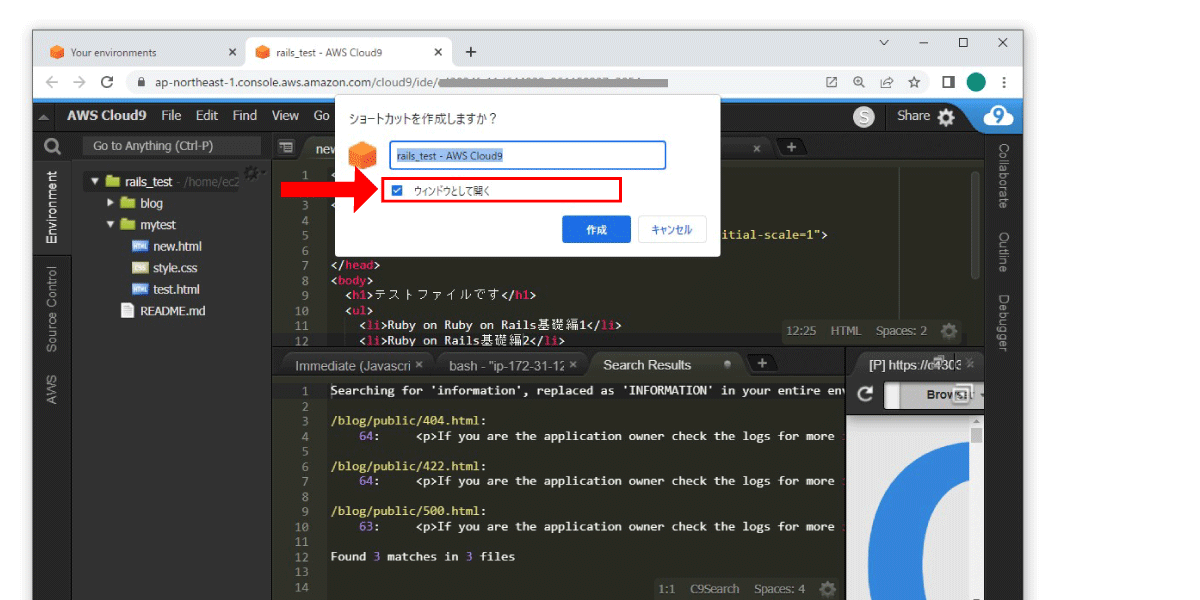Image resolution: width=1200 pixels, height=600 pixels.
Task: Open Chrome tab search dropdown chevron
Action: click(884, 43)
